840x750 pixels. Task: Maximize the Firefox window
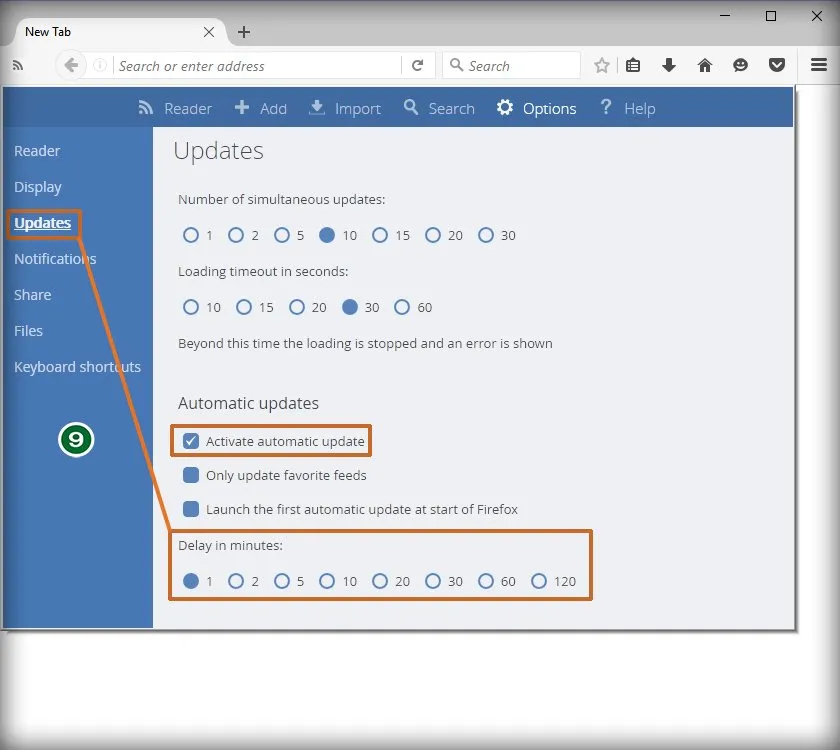pyautogui.click(x=770, y=16)
